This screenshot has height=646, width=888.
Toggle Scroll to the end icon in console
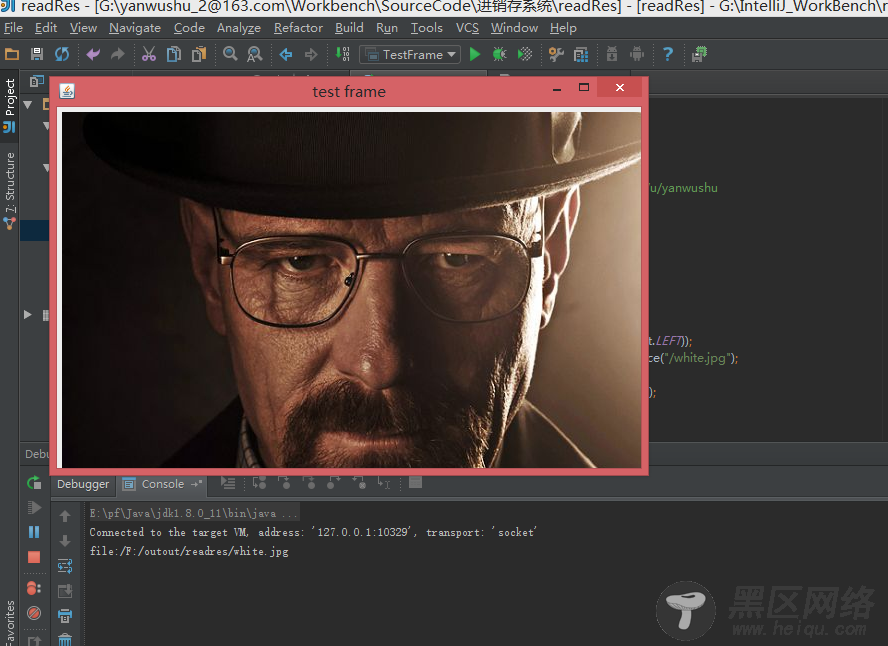(65, 591)
